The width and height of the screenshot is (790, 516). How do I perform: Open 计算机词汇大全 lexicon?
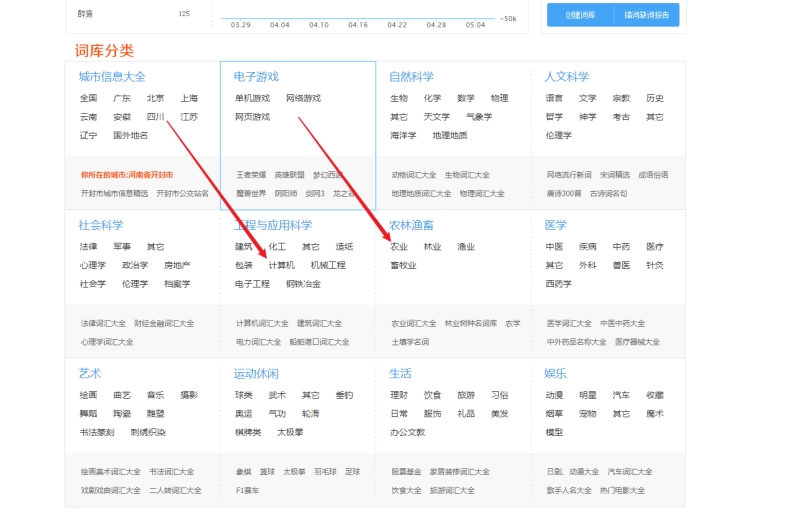262,324
